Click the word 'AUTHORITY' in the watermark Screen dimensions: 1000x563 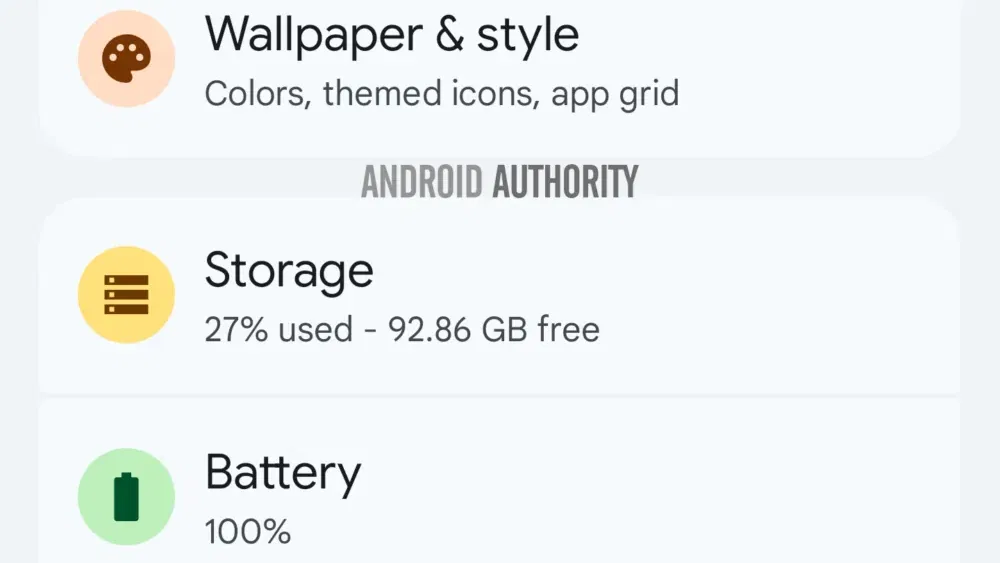[x=565, y=182]
